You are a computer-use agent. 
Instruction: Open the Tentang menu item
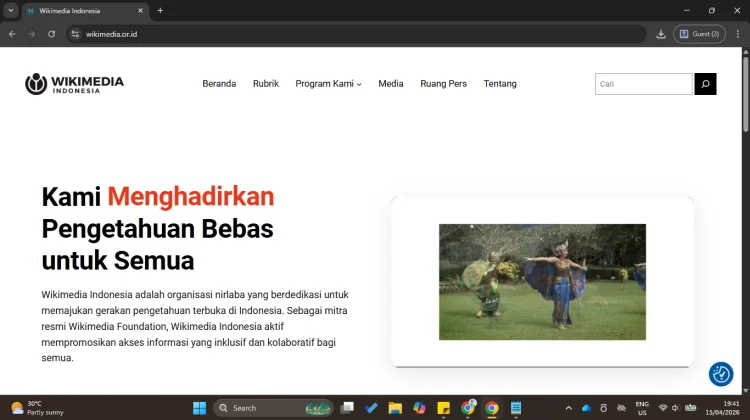point(500,84)
